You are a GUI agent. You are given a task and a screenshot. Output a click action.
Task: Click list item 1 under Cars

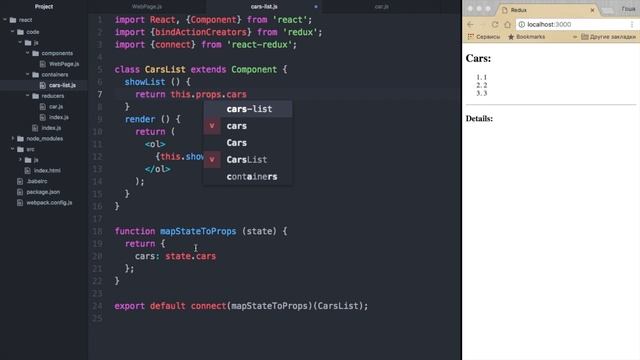coord(482,77)
